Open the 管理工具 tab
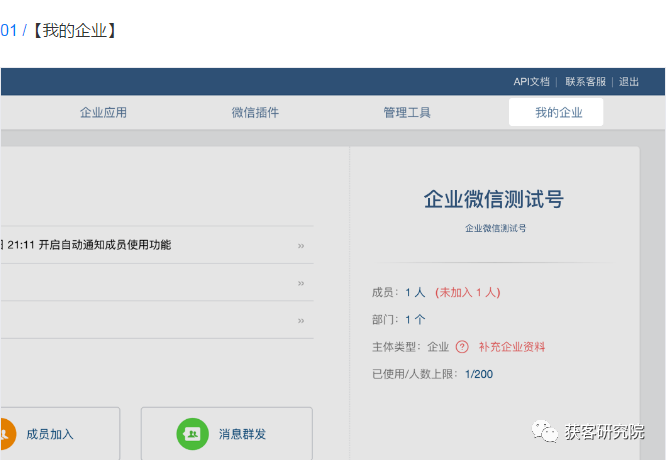The width and height of the screenshot is (666, 462). [407, 113]
